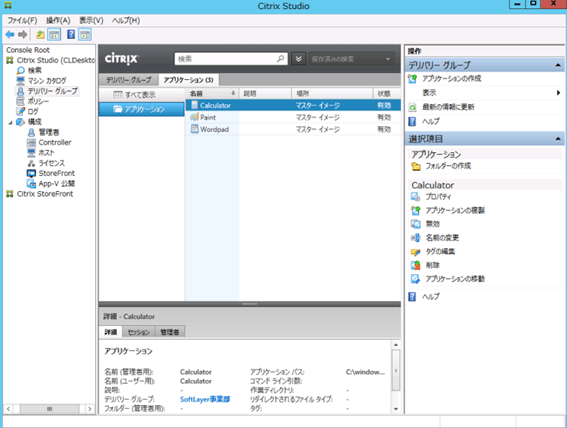Expand advanced search double-chevron button
Viewport: 567px width, 428px height.
pyautogui.click(x=299, y=59)
